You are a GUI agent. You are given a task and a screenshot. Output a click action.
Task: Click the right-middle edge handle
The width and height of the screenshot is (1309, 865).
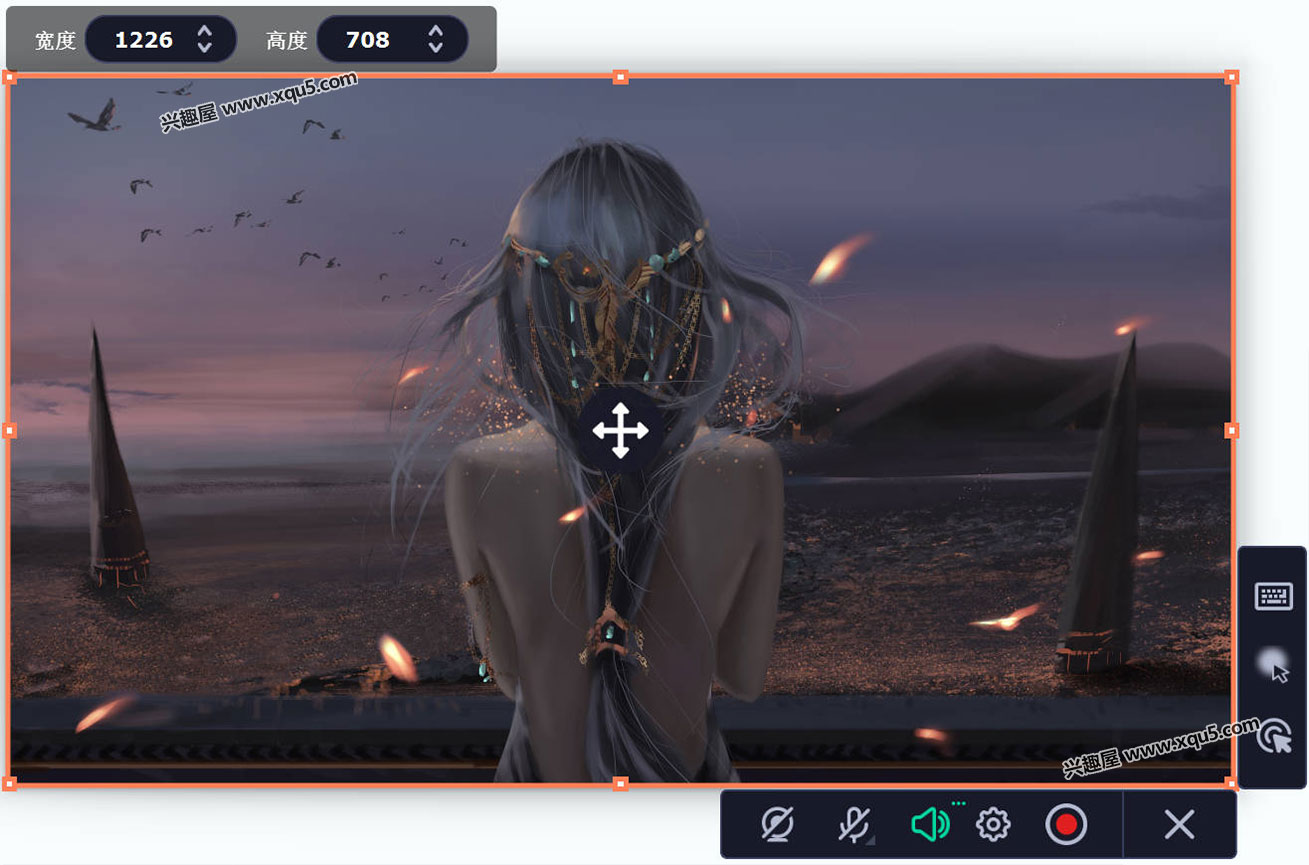coord(1232,430)
